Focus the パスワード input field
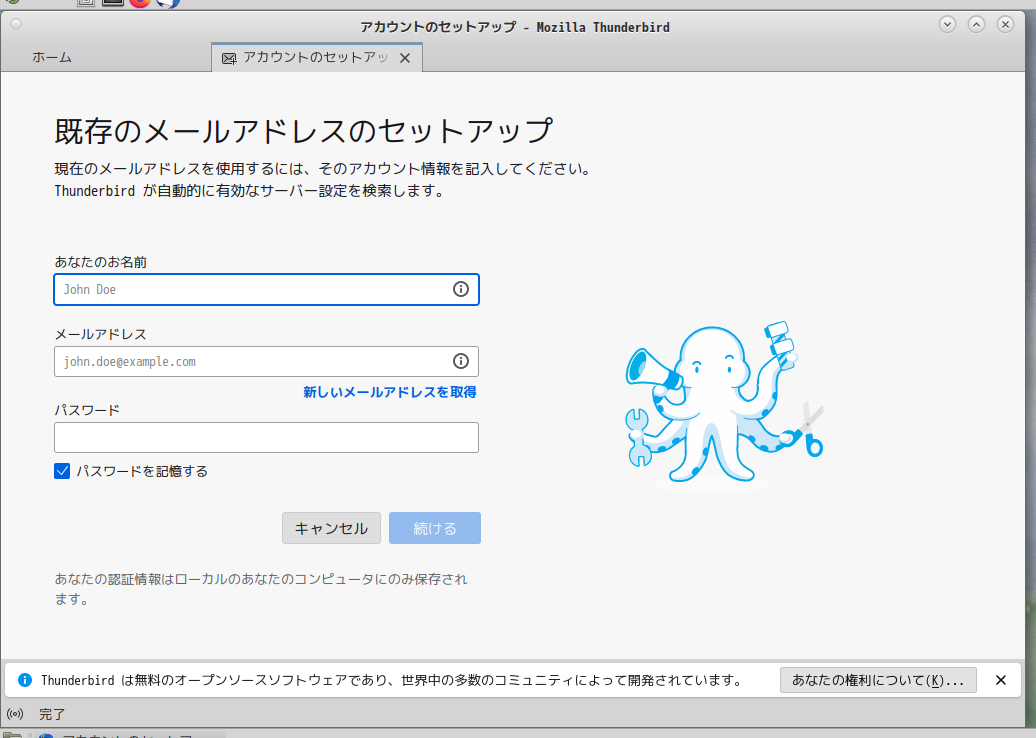This screenshot has height=738, width=1036. (266, 437)
